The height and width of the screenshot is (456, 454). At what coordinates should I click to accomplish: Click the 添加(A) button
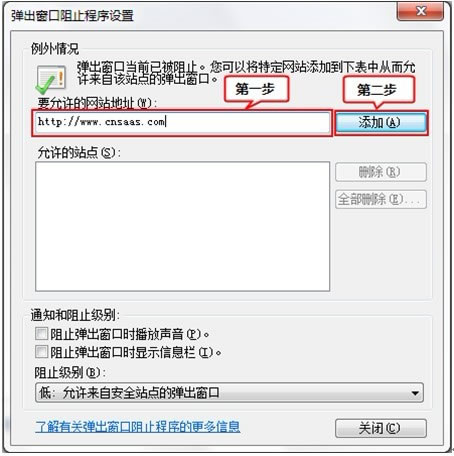[x=381, y=122]
